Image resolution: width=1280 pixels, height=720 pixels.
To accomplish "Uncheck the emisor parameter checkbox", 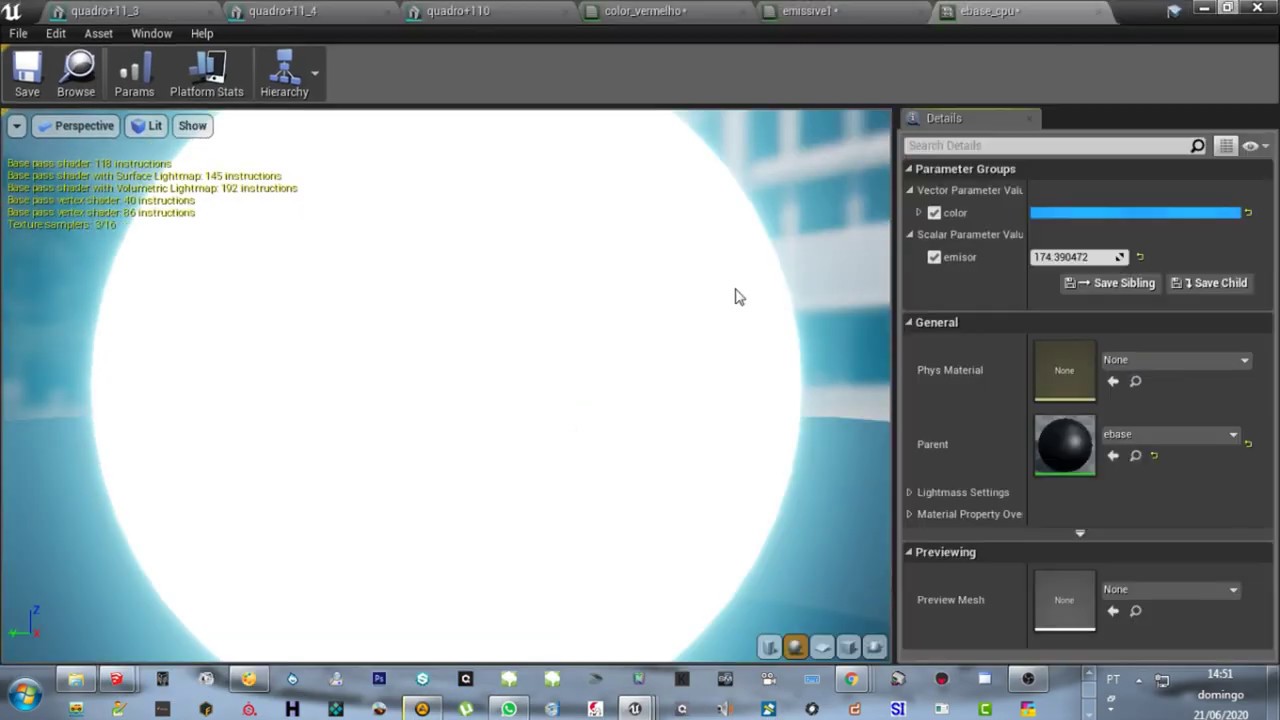I will [x=934, y=257].
